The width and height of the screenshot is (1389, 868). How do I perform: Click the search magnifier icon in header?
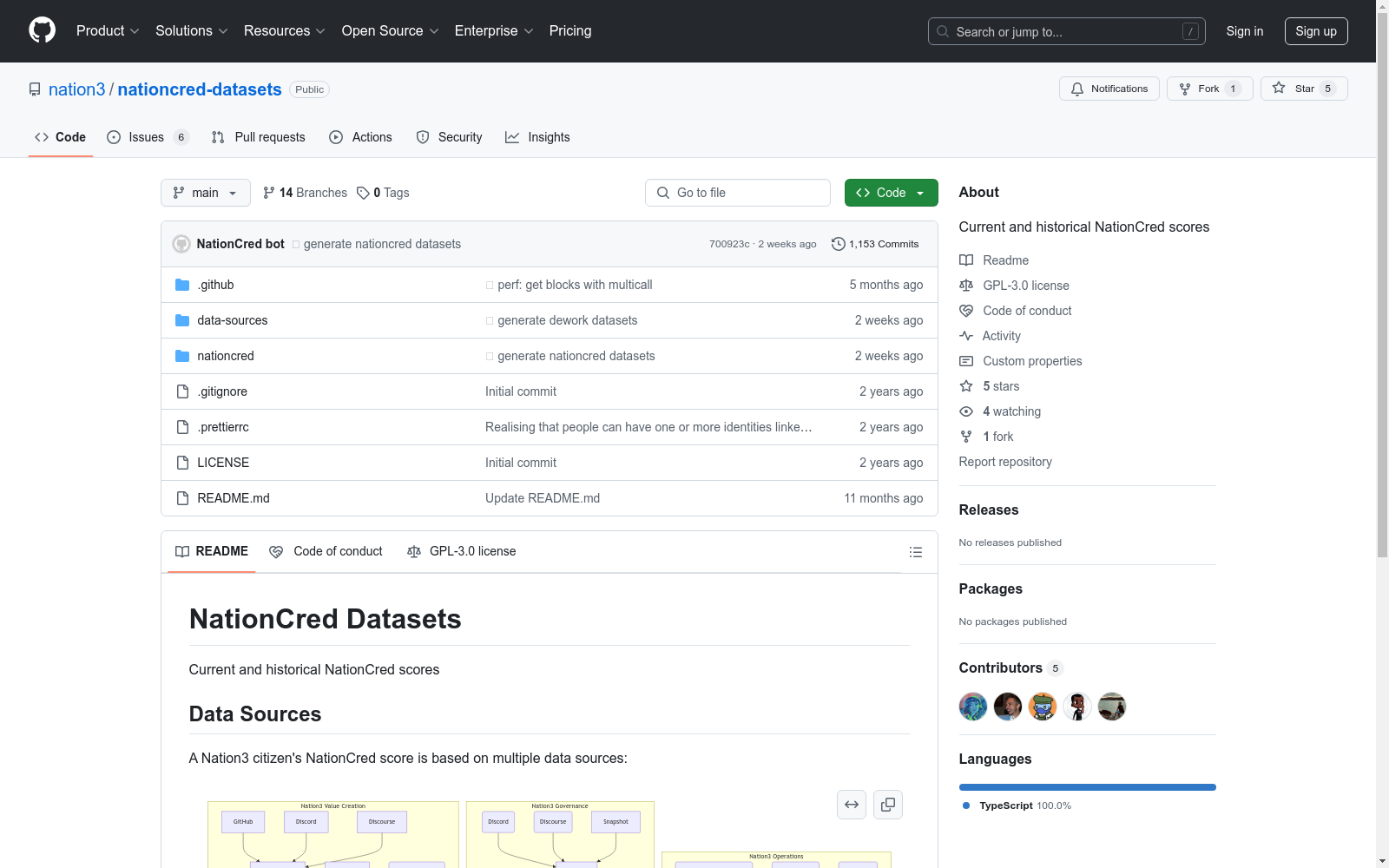943,31
